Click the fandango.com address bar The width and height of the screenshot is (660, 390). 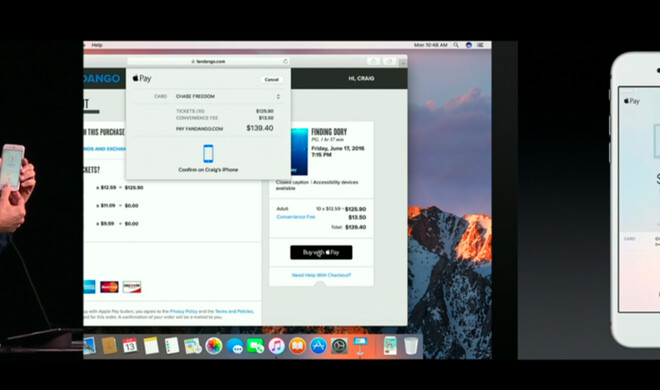208,61
